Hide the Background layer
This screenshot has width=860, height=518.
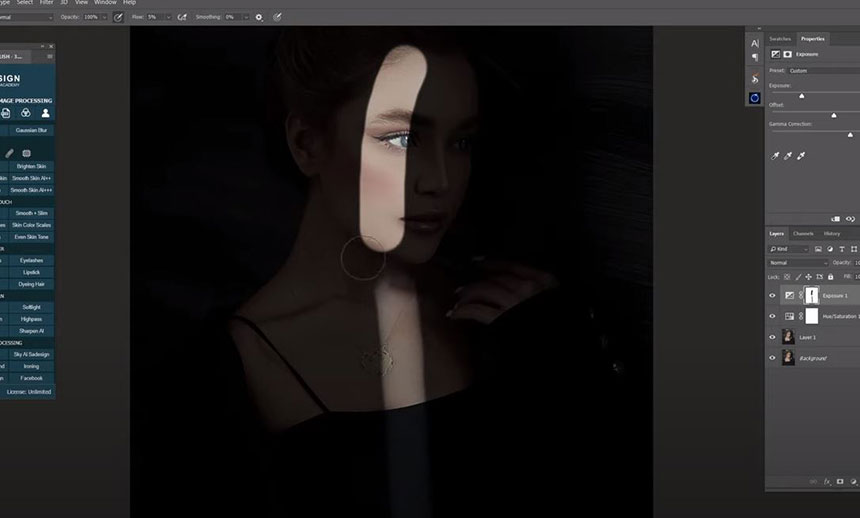772,357
